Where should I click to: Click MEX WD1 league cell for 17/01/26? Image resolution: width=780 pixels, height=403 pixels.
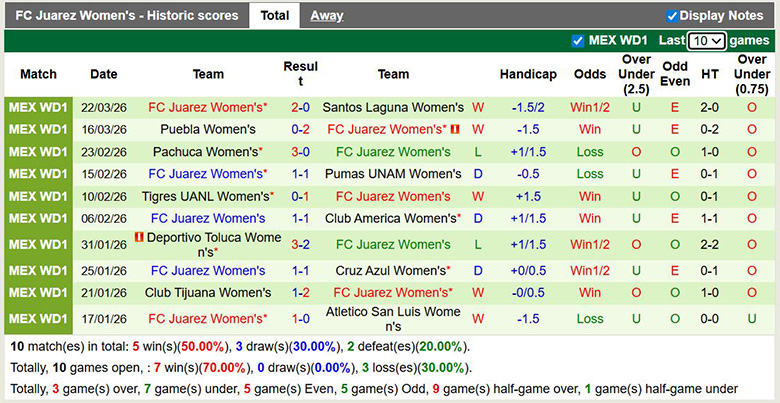pyautogui.click(x=38, y=319)
